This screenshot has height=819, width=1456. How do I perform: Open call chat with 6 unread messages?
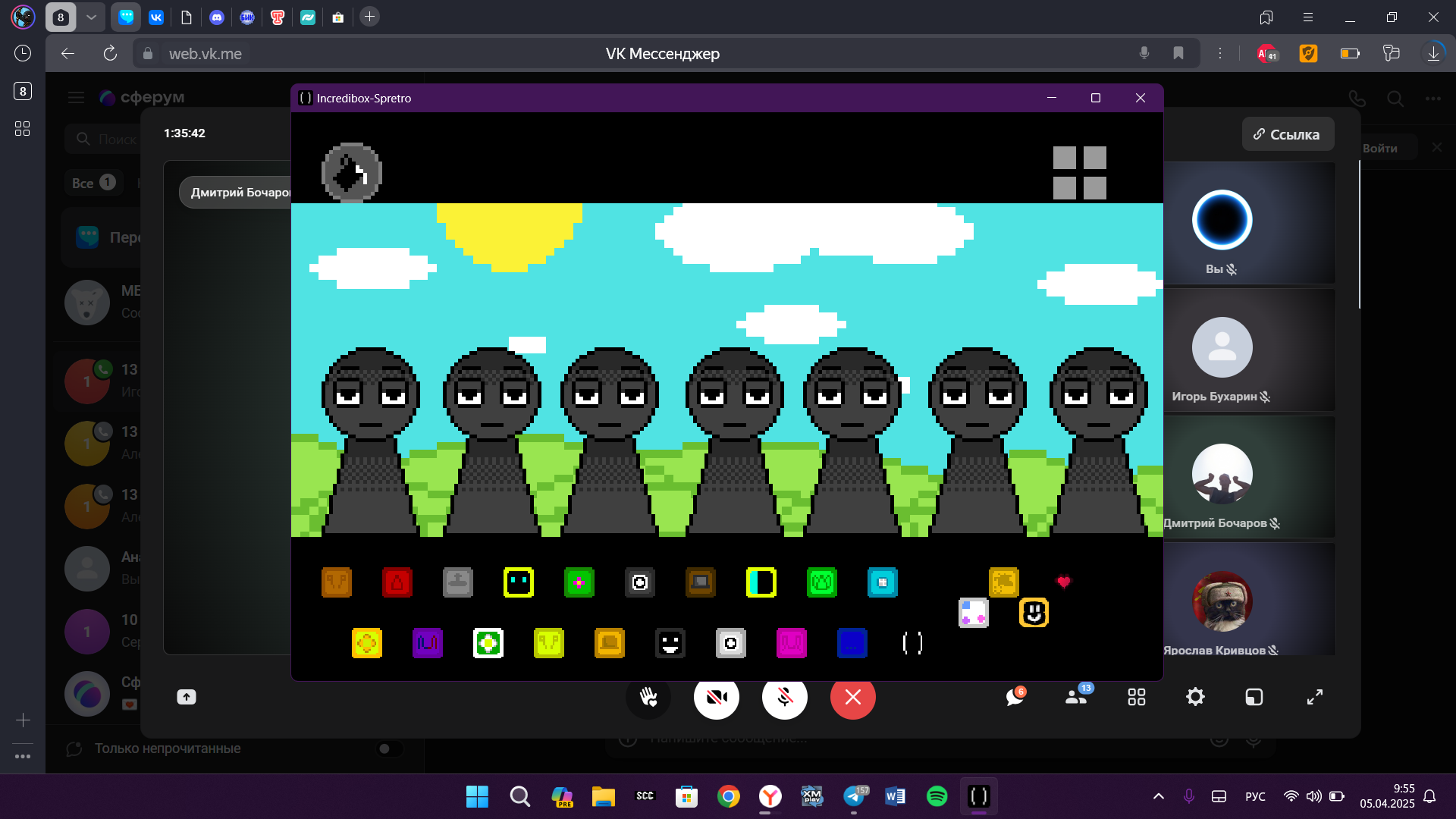pos(1015,696)
